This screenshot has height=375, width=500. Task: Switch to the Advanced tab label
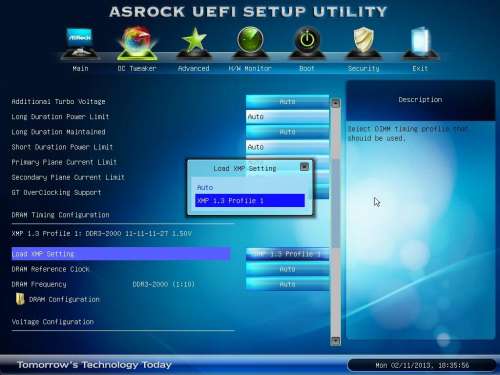(194, 68)
